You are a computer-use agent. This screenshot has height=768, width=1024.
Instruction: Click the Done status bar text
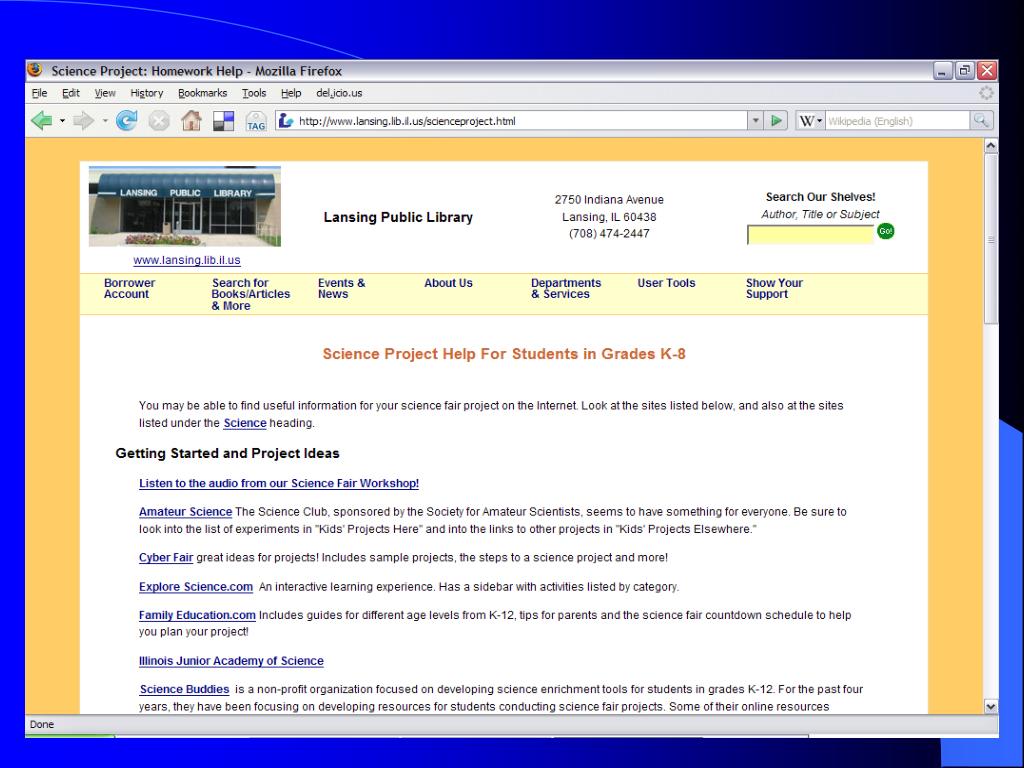(x=42, y=724)
